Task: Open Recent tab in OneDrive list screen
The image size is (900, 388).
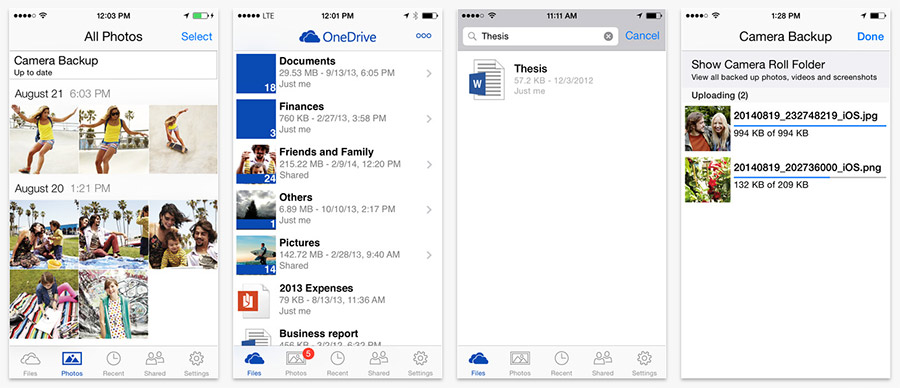Action: tap(338, 364)
